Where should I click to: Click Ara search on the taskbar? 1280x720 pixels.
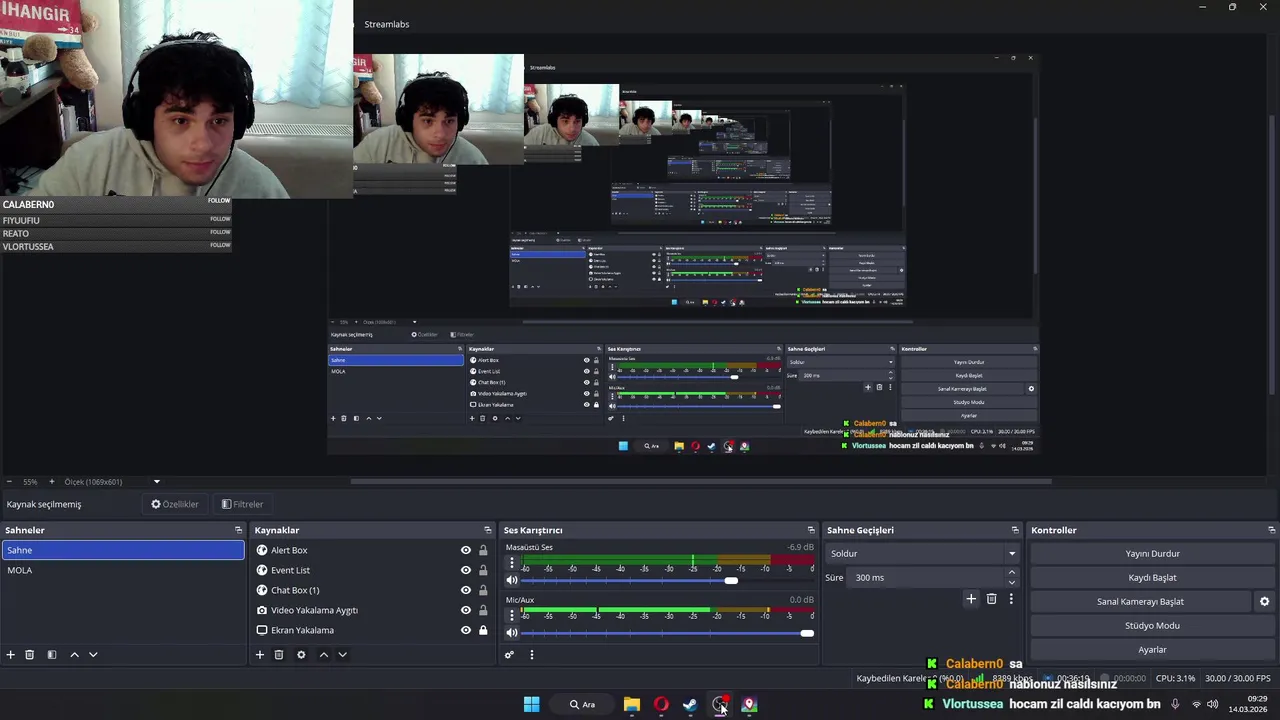pyautogui.click(x=583, y=705)
